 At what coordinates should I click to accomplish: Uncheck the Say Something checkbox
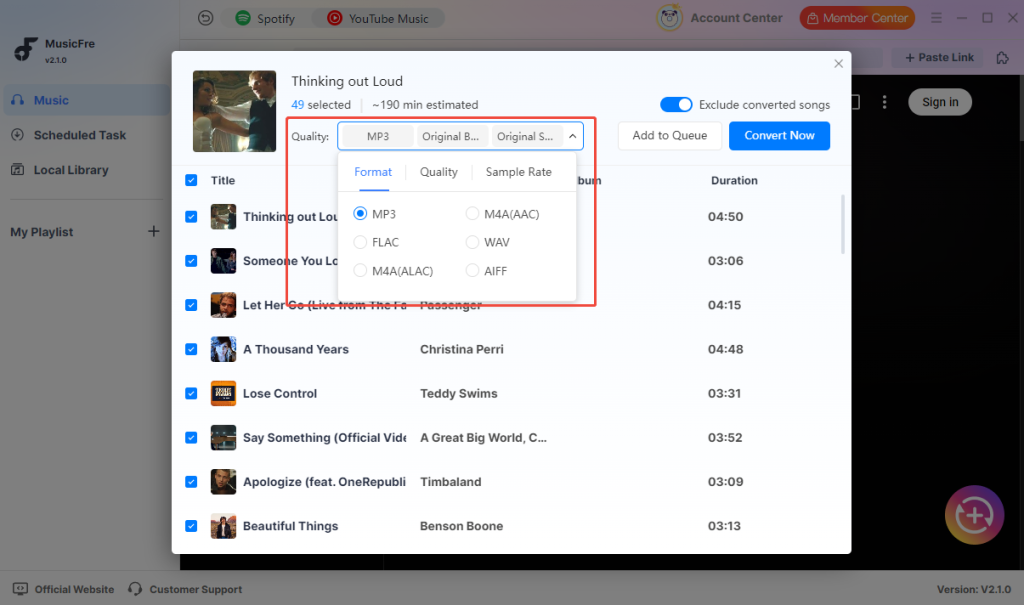click(191, 438)
